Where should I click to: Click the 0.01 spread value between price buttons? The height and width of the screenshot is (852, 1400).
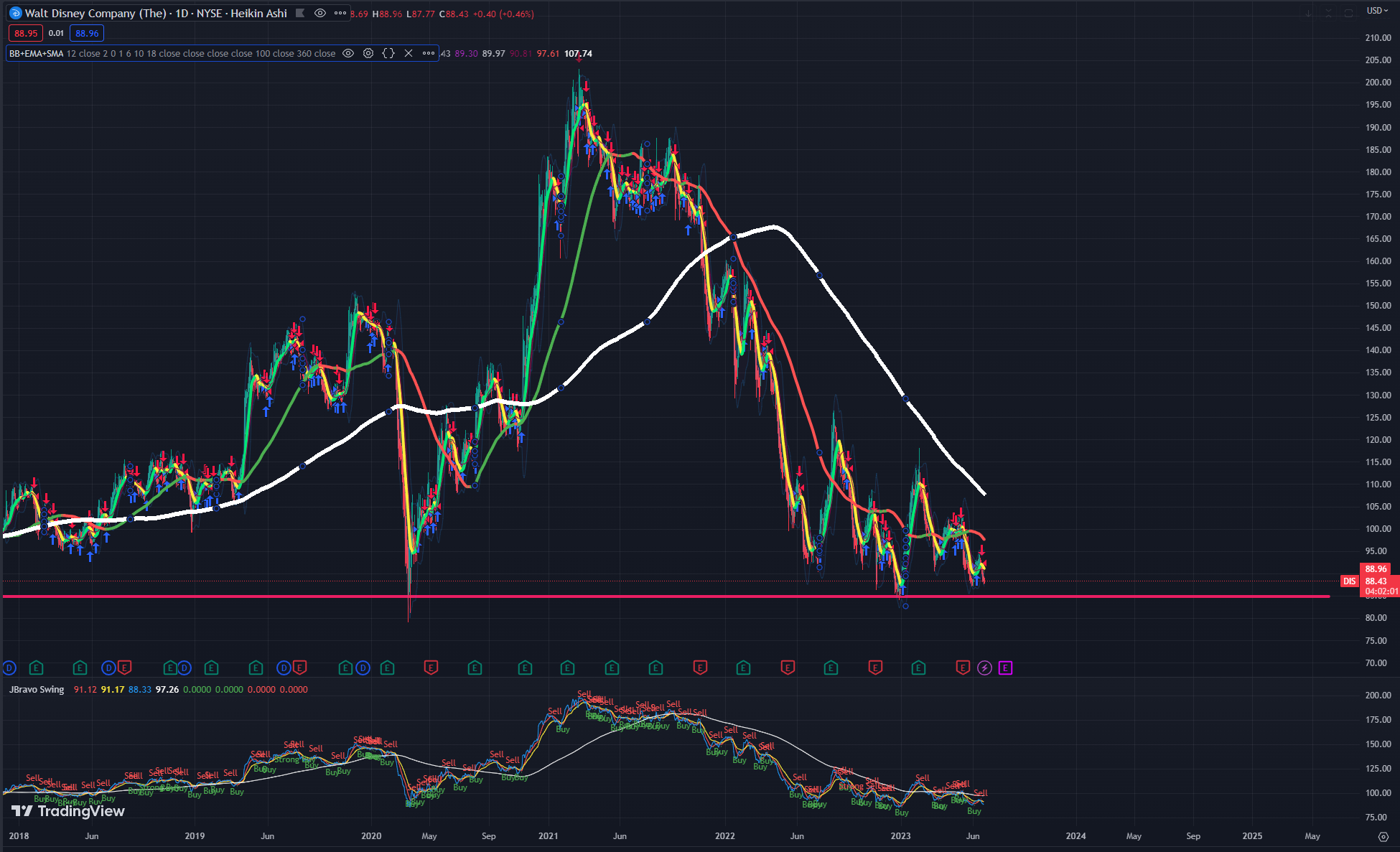pos(56,33)
